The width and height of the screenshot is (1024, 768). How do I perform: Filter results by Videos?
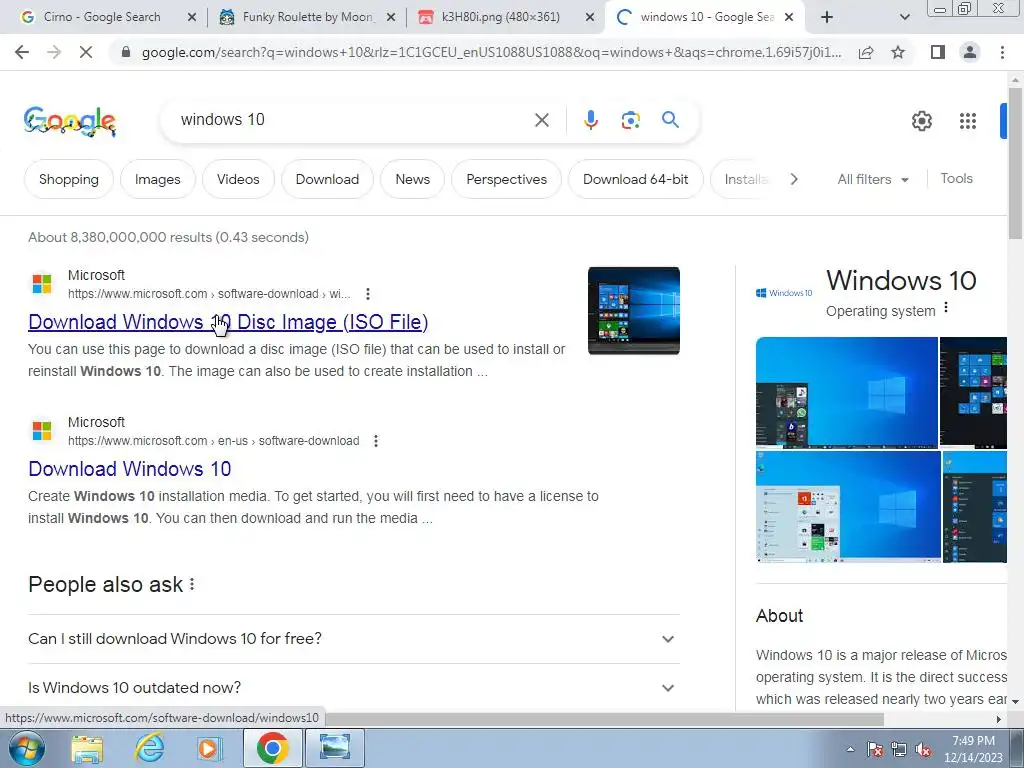238,179
